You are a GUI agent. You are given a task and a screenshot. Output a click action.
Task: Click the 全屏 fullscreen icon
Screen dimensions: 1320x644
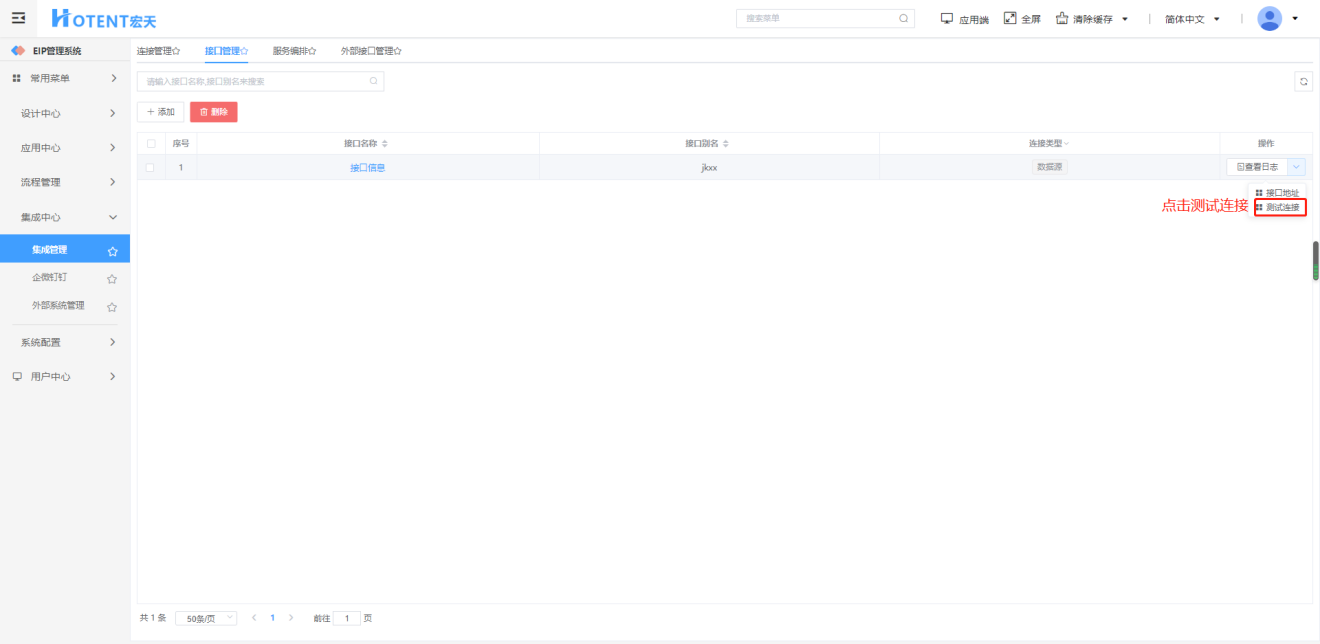(1010, 18)
